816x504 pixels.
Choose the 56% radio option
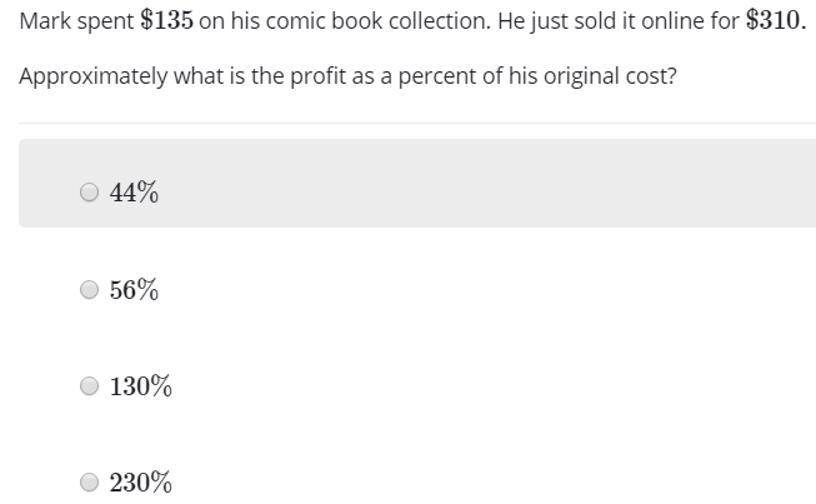click(x=89, y=290)
